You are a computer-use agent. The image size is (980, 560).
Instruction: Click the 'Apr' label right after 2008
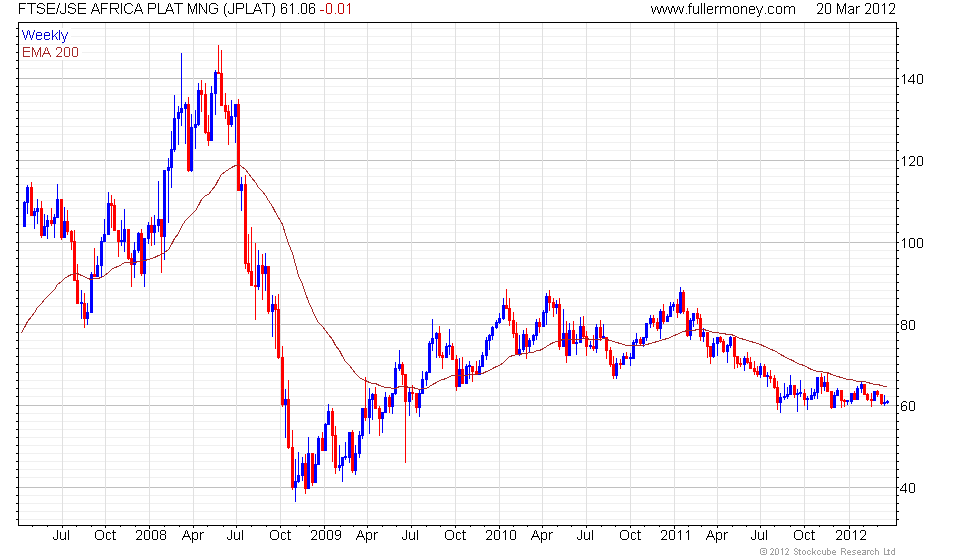point(193,536)
